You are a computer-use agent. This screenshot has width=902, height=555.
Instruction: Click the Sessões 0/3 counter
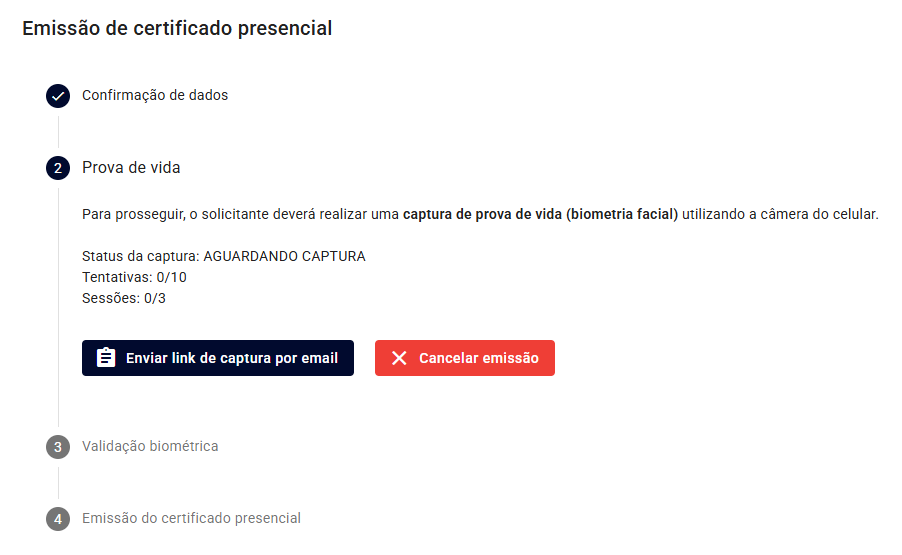(124, 298)
